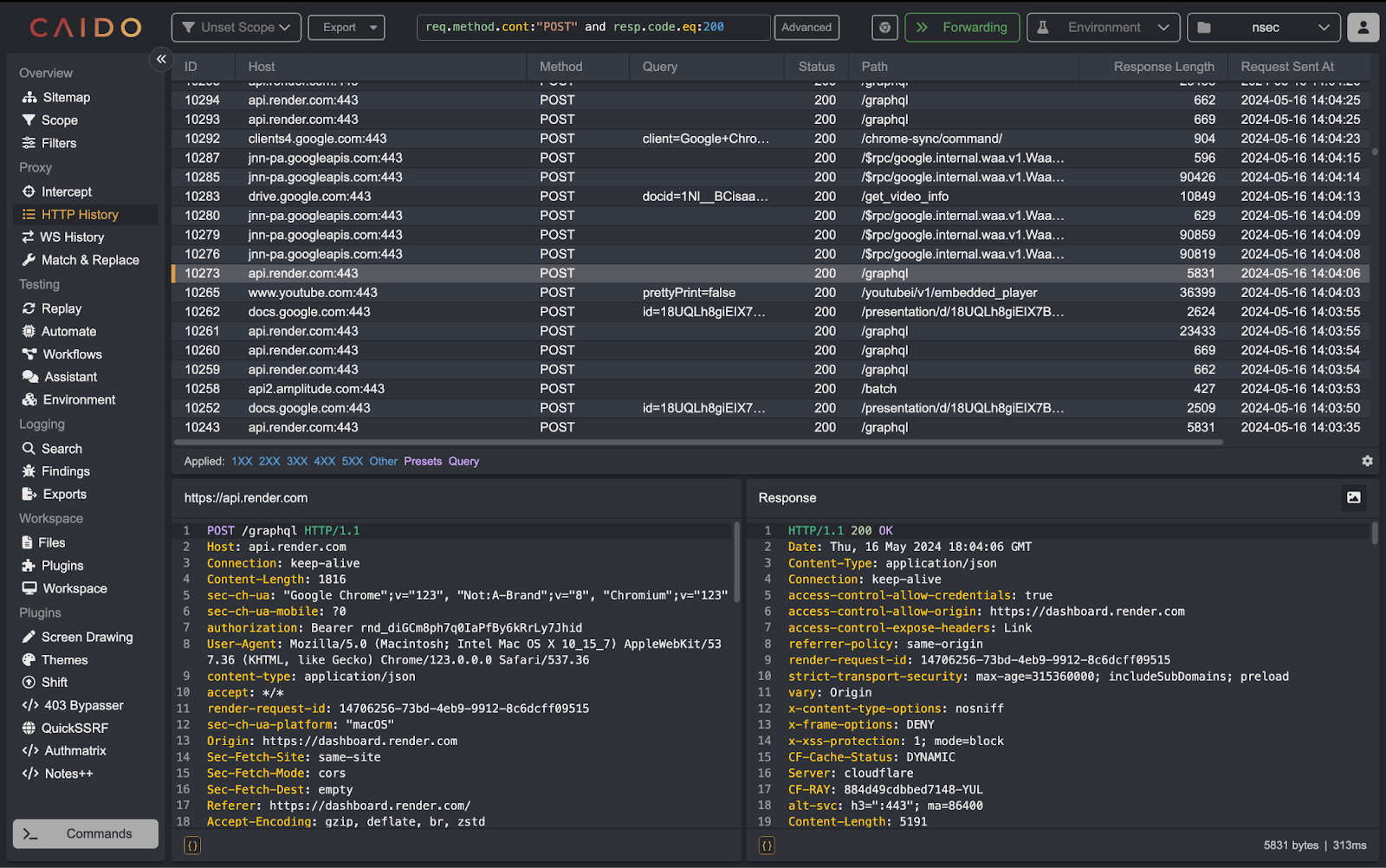This screenshot has height=868, width=1386.
Task: Toggle the 1XX status filter
Action: pyautogui.click(x=242, y=462)
